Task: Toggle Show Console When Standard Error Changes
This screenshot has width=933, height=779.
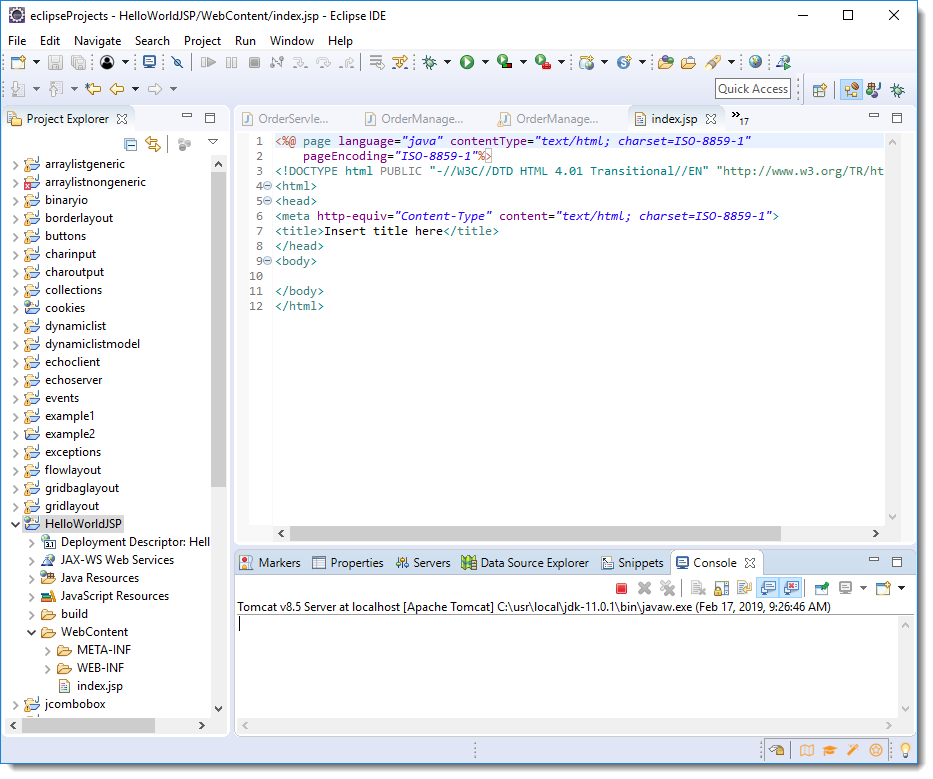Action: (x=792, y=589)
